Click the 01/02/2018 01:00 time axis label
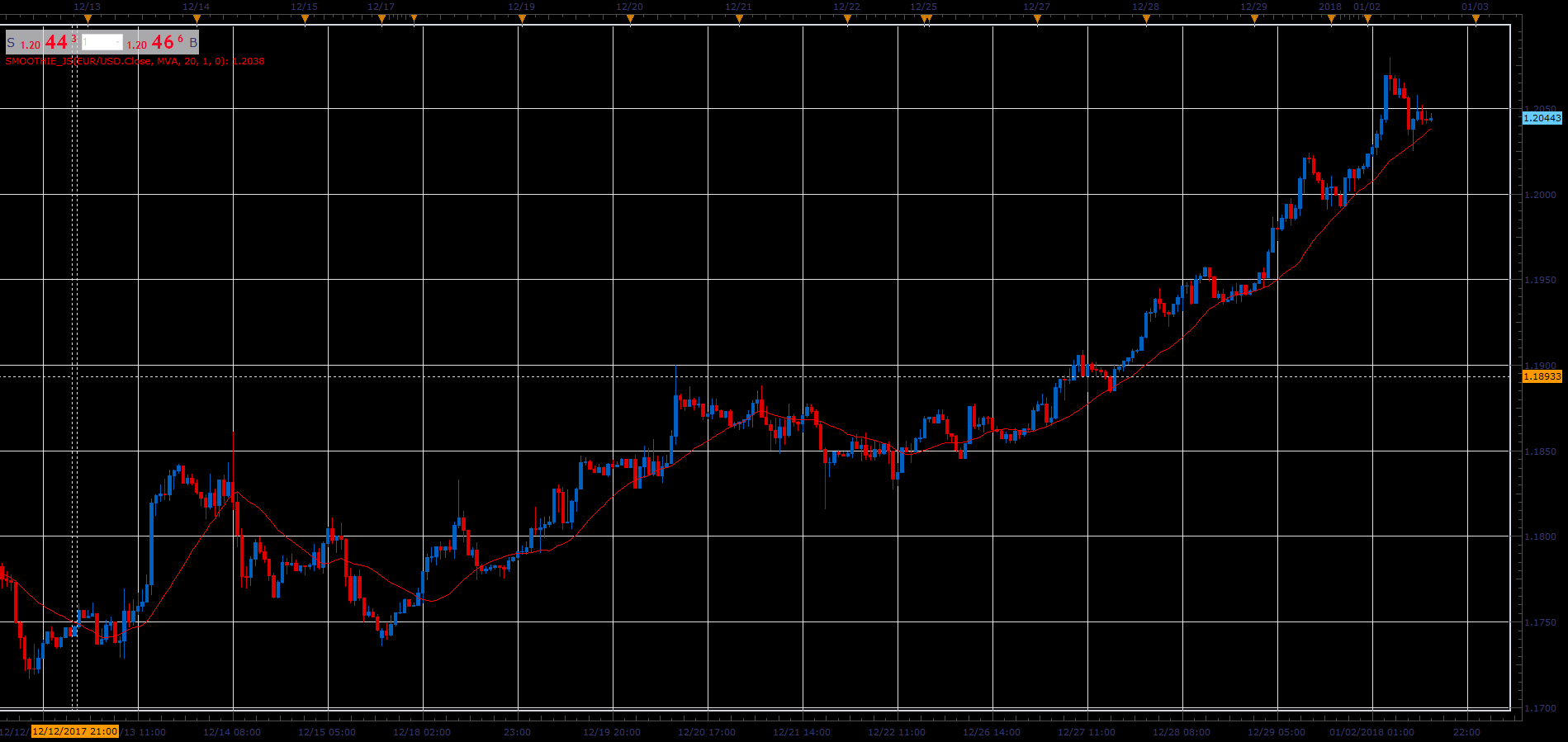The image size is (1568, 742). (1371, 732)
